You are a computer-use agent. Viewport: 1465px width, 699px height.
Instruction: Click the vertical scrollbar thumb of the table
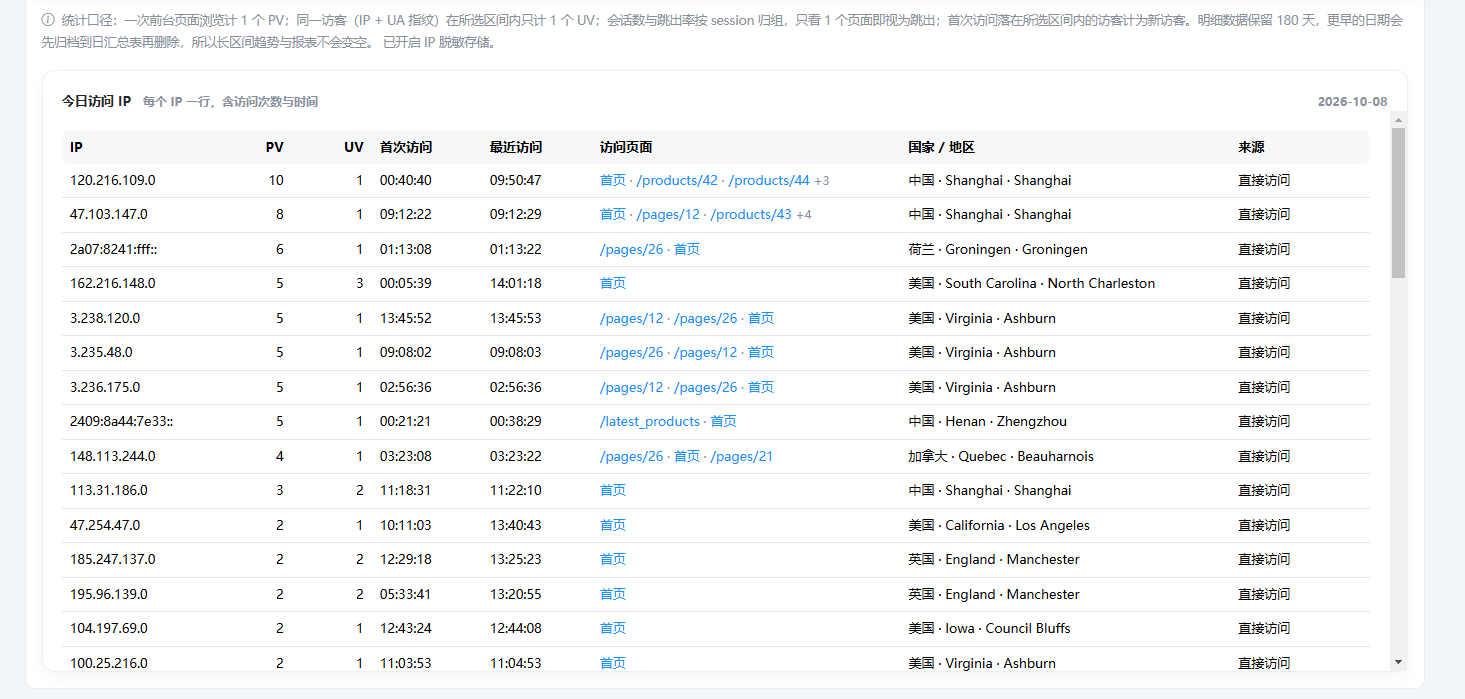[1398, 203]
